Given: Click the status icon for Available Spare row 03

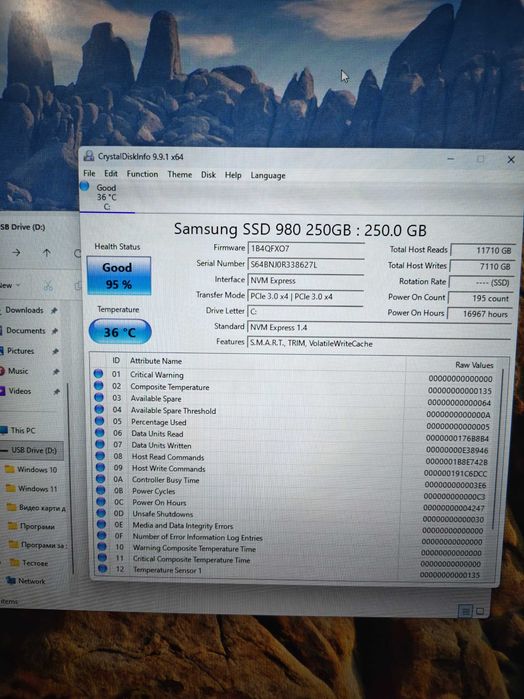Looking at the screenshot, I should [99, 397].
